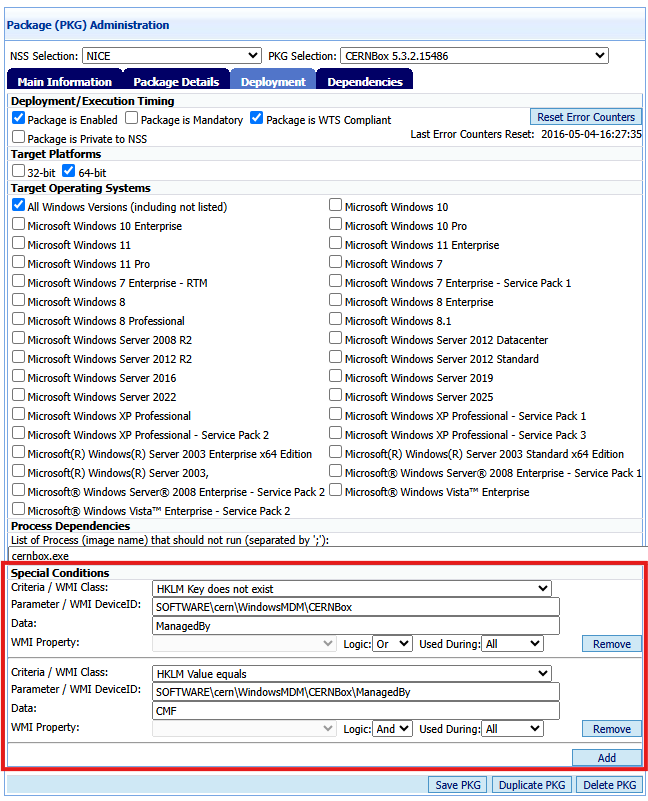Change the Logic dropdown set to Or
This screenshot has width=648, height=801.
(x=391, y=644)
